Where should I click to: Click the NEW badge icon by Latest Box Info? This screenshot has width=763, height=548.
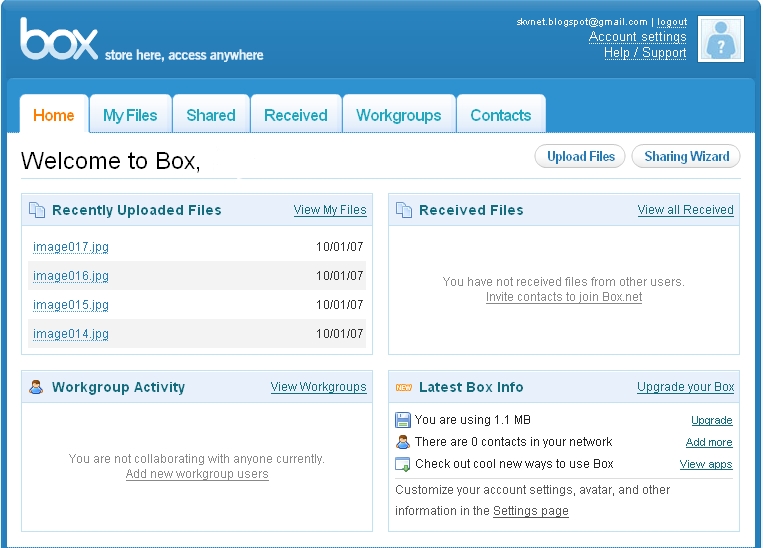point(404,387)
